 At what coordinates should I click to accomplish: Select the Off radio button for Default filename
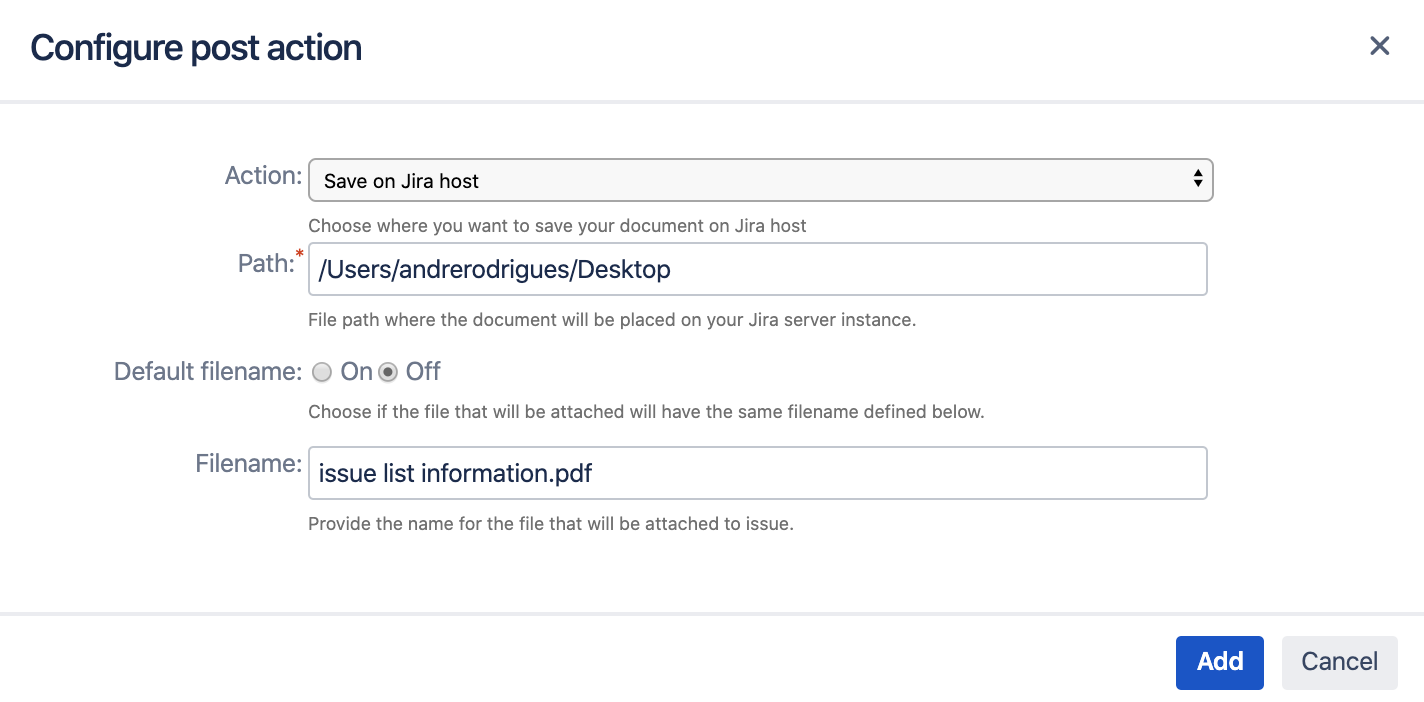tap(388, 372)
